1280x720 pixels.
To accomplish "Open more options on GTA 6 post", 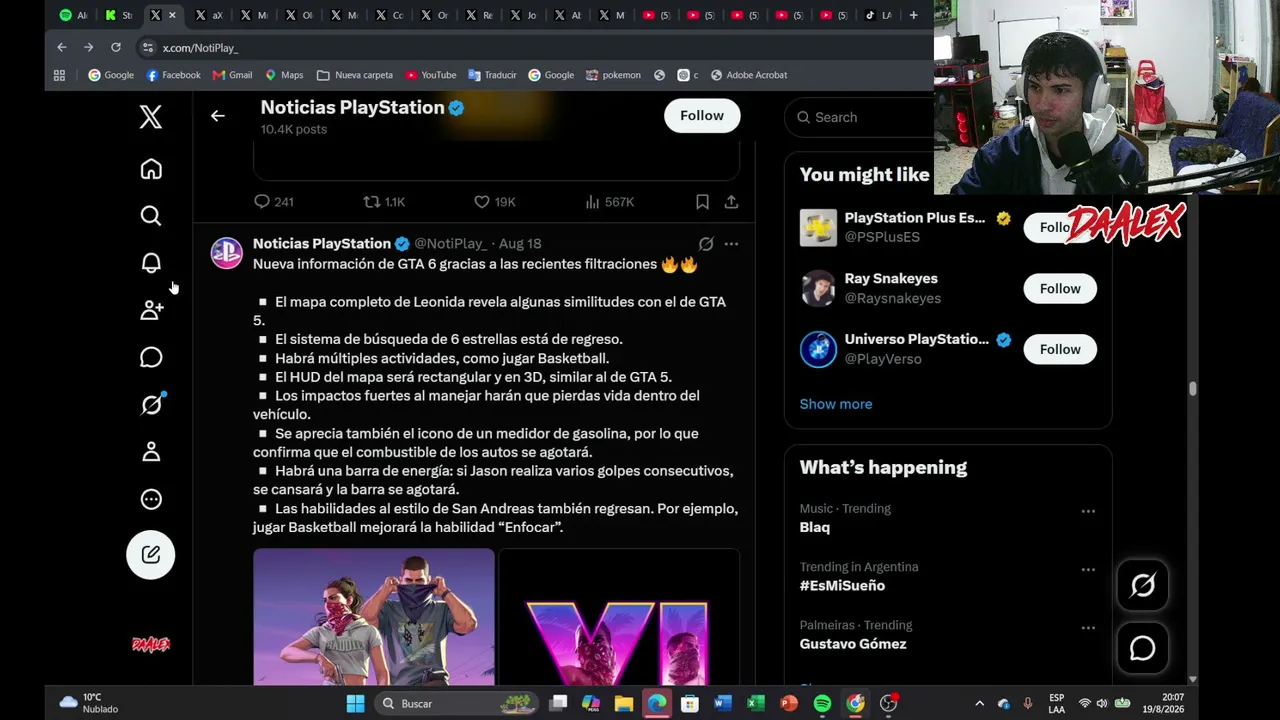I will click(731, 244).
